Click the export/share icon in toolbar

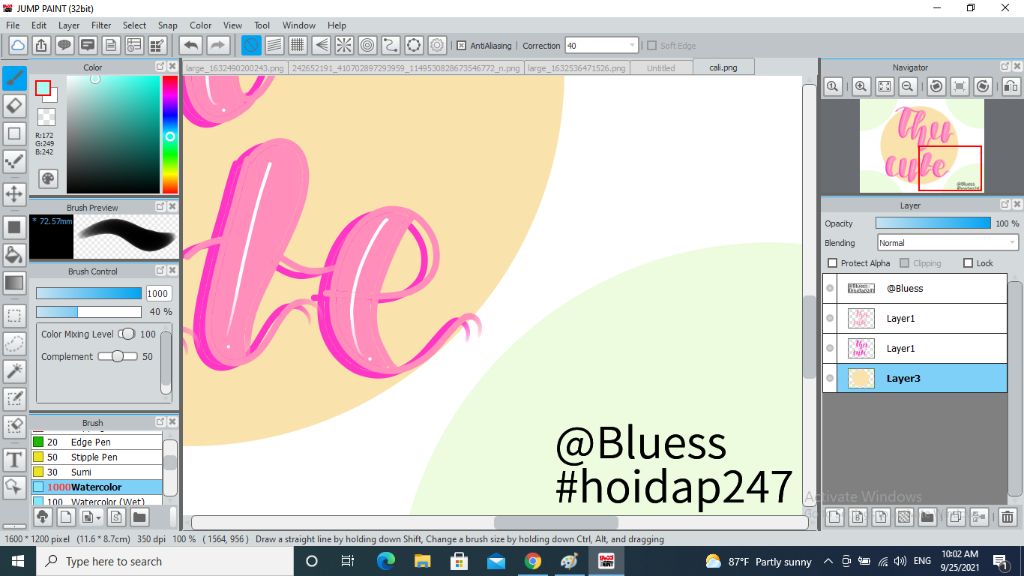click(x=41, y=45)
